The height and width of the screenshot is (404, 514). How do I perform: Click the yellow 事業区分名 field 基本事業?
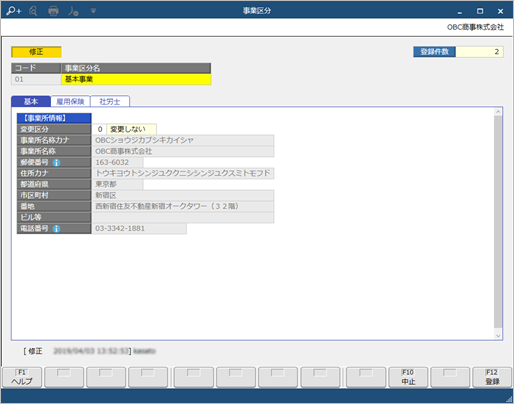[136, 79]
